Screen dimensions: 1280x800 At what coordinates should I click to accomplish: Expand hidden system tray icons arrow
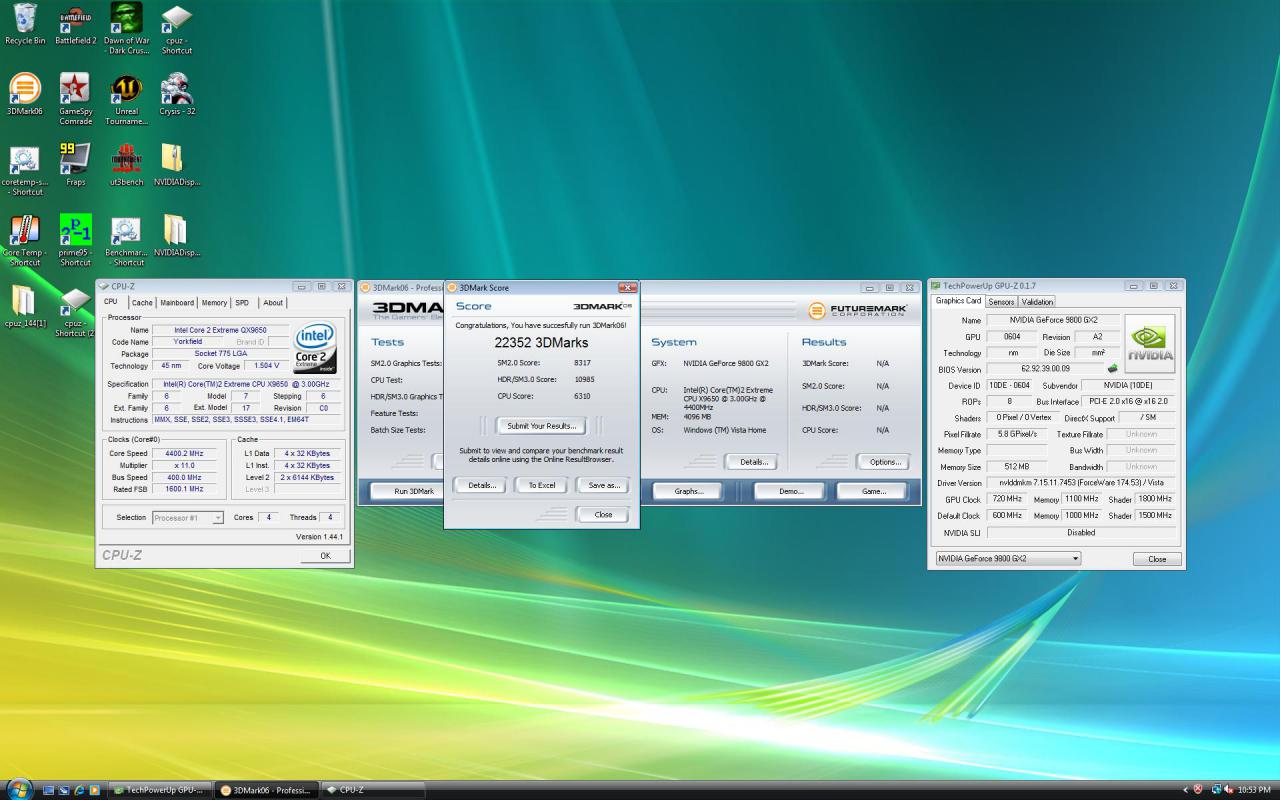coord(1186,790)
